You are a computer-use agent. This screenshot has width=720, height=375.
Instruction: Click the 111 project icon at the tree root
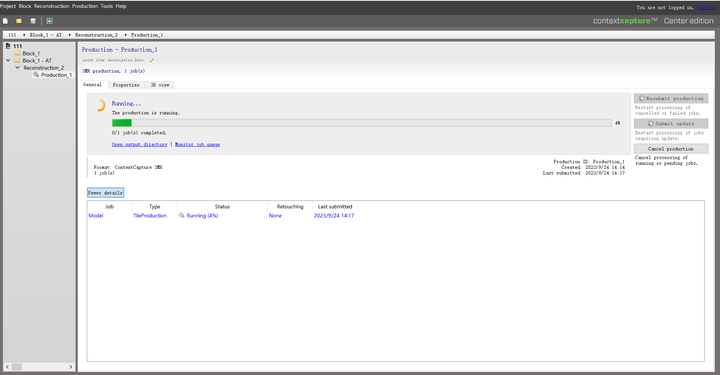(8, 46)
